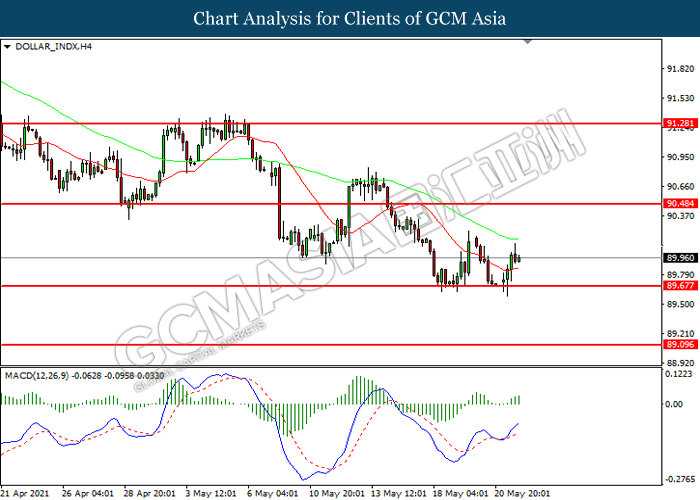Select the 90.484 red price tag
Image resolution: width=700 pixels, height=500 pixels.
(x=680, y=204)
